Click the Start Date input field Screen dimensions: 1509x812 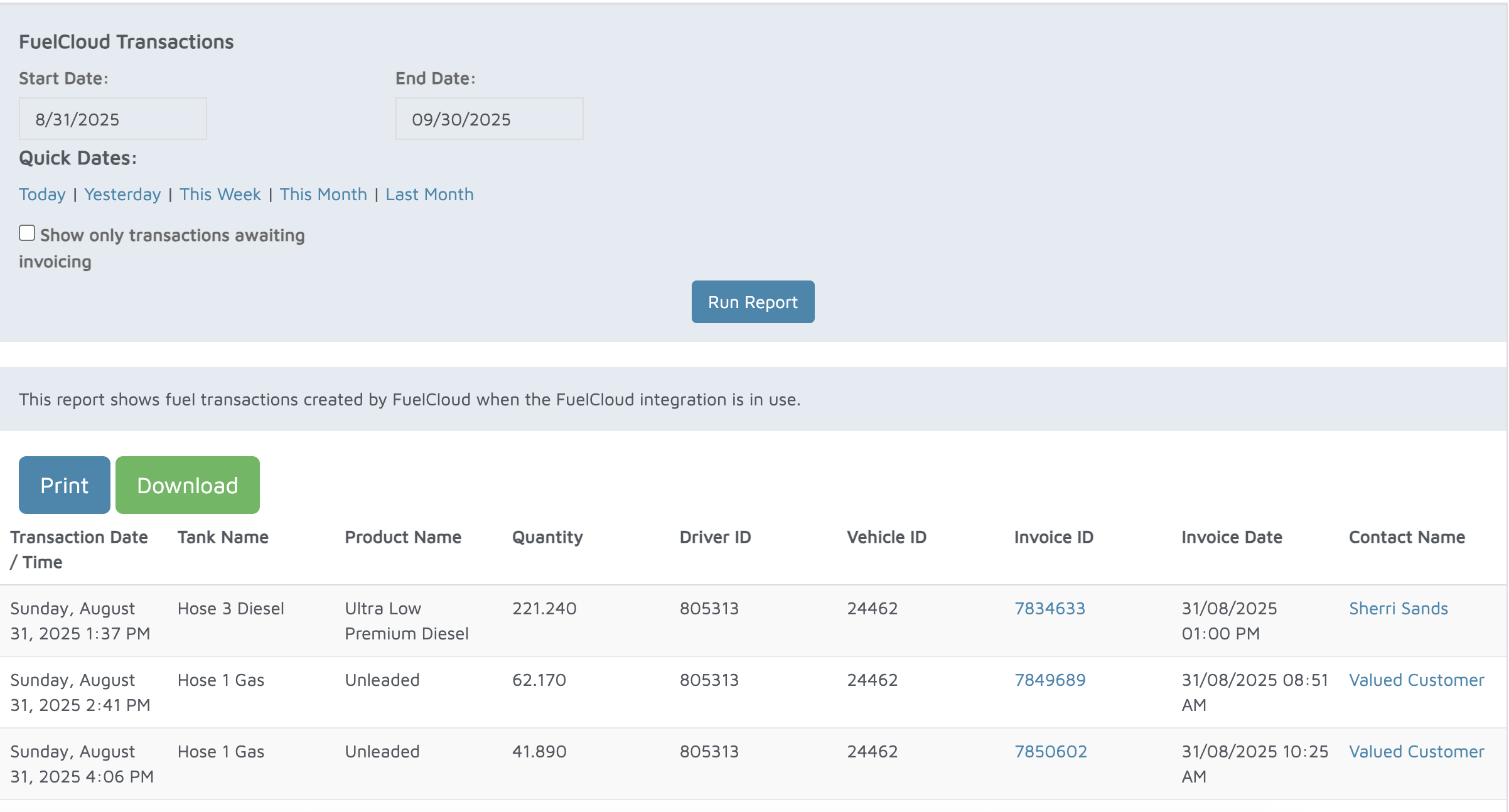tap(113, 119)
